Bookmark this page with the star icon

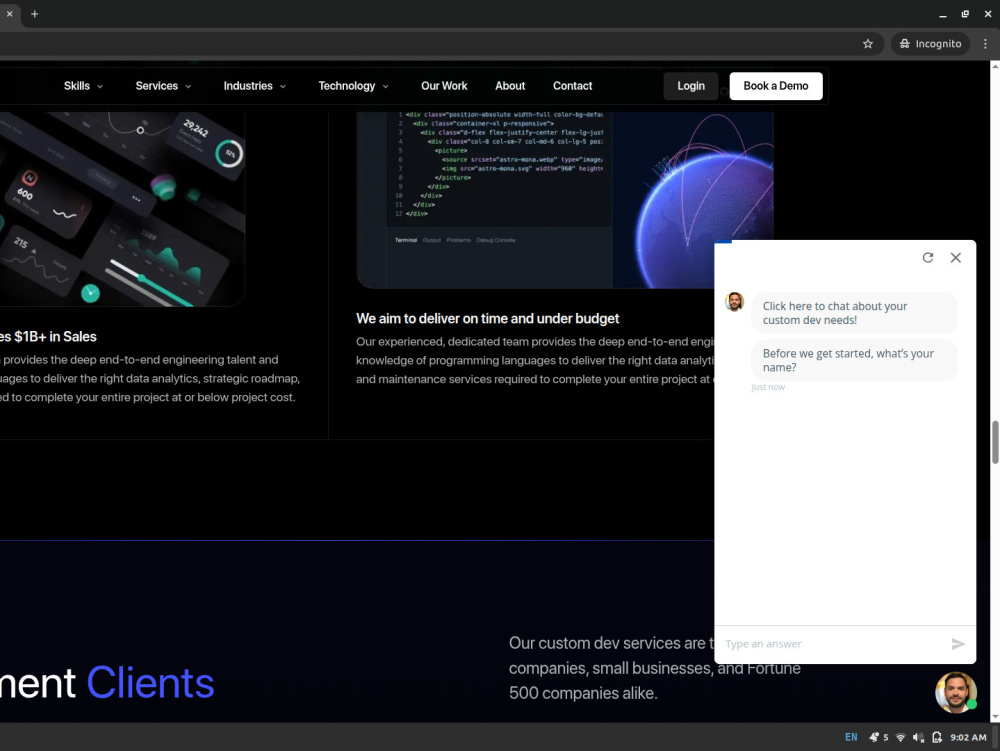(867, 44)
